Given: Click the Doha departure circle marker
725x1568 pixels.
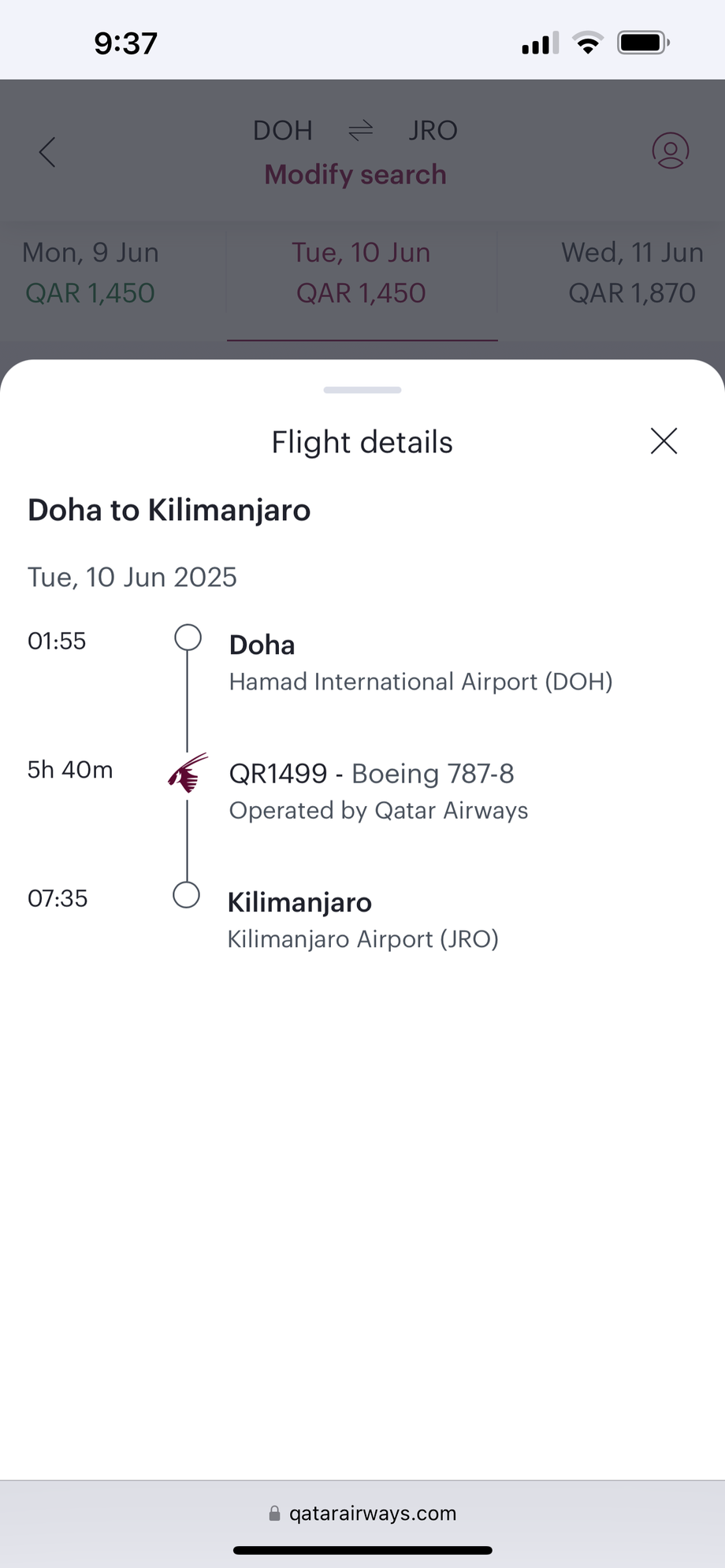Looking at the screenshot, I should (x=188, y=637).
